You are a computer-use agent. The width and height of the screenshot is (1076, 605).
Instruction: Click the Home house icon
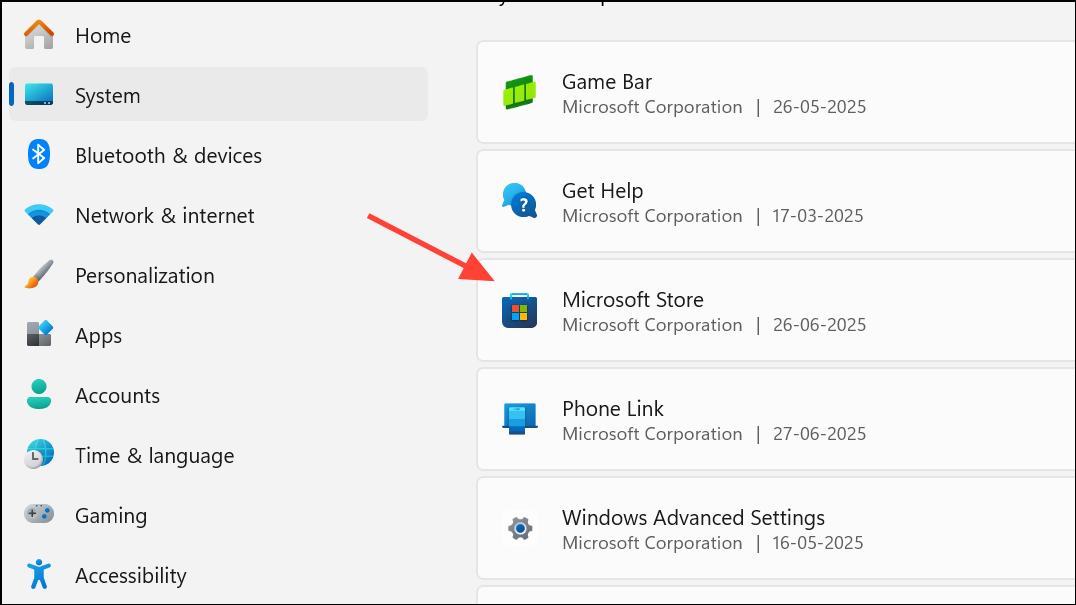point(39,35)
